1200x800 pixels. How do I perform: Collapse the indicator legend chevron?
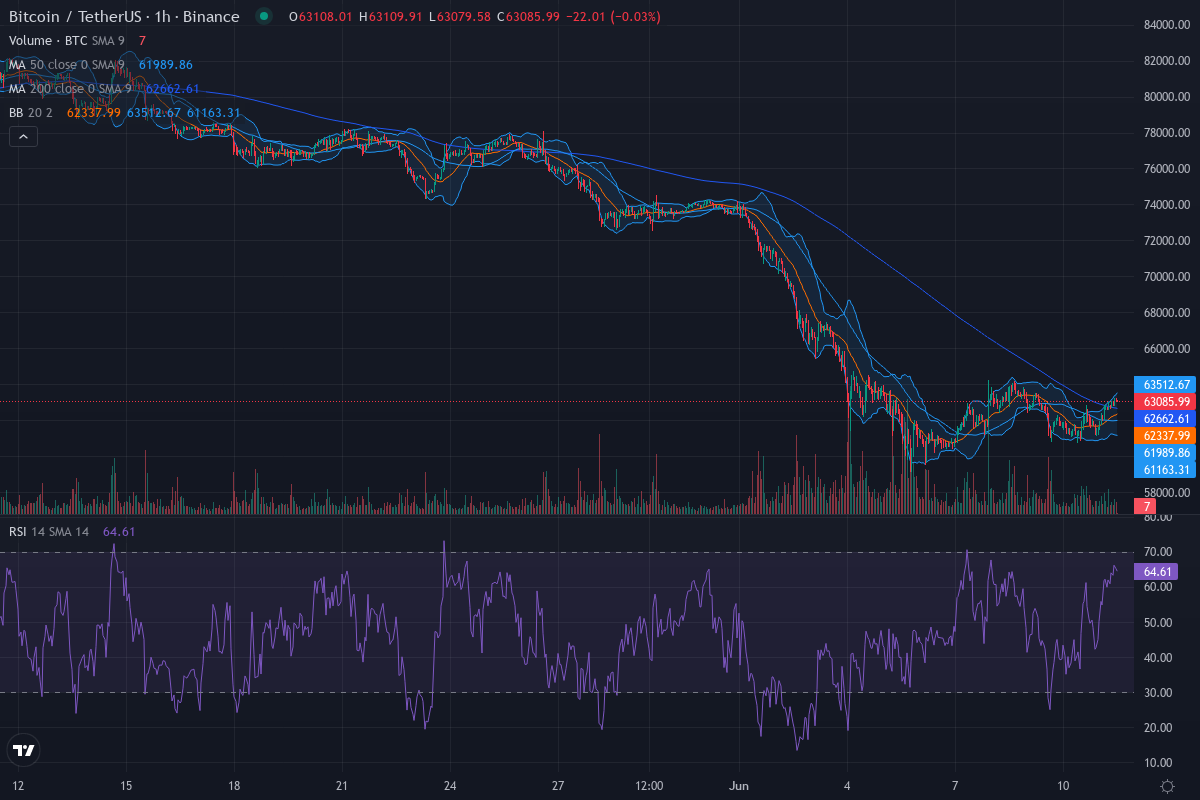[23, 137]
